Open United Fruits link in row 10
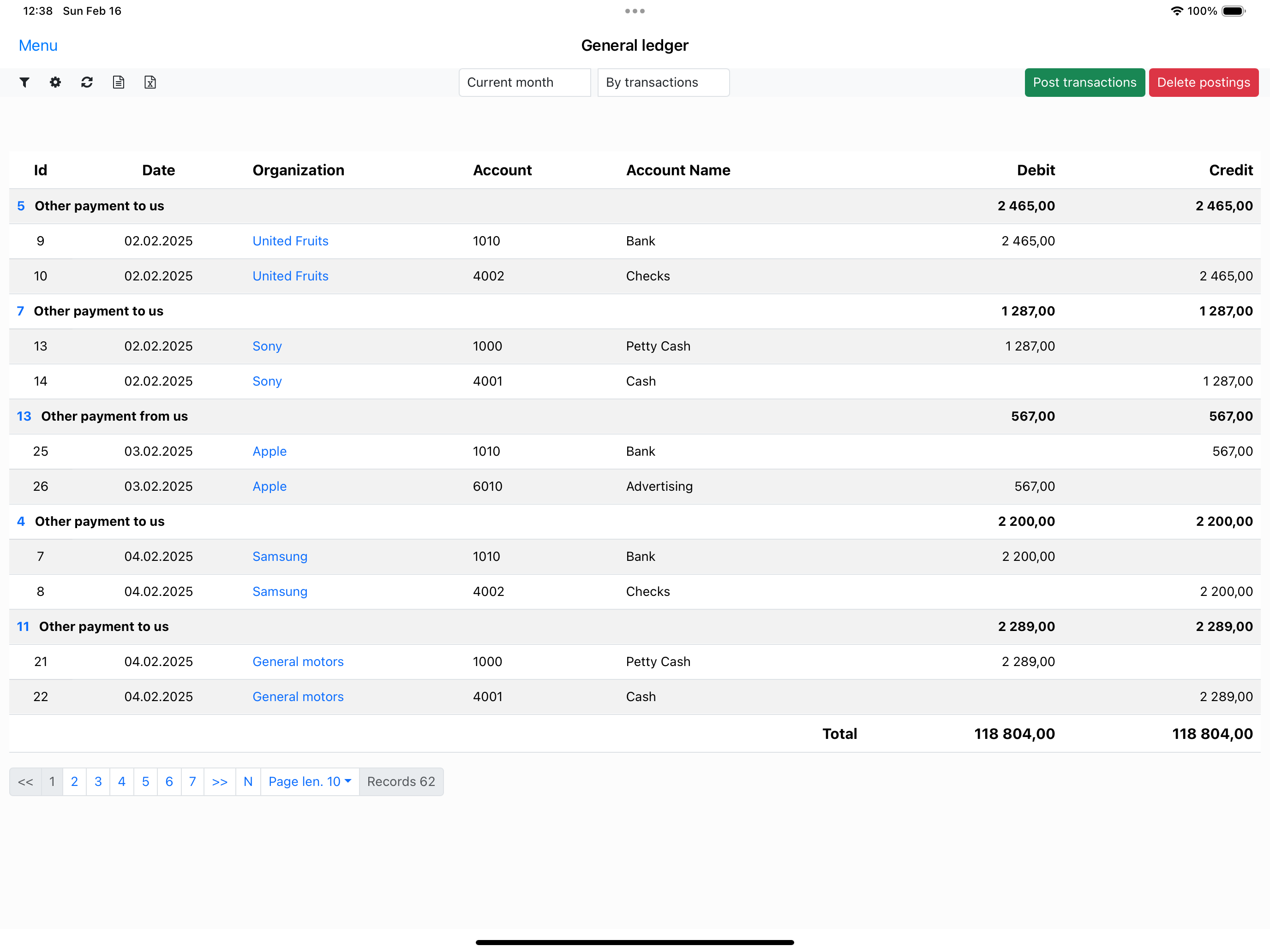Viewport: 1270px width, 952px height. click(291, 276)
